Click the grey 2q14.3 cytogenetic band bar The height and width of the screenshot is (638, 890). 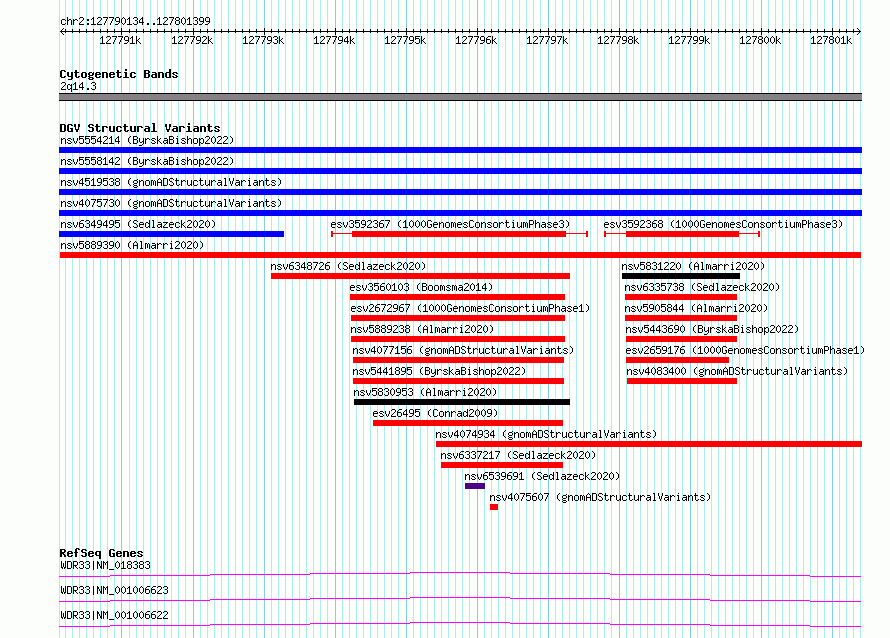click(x=460, y=97)
